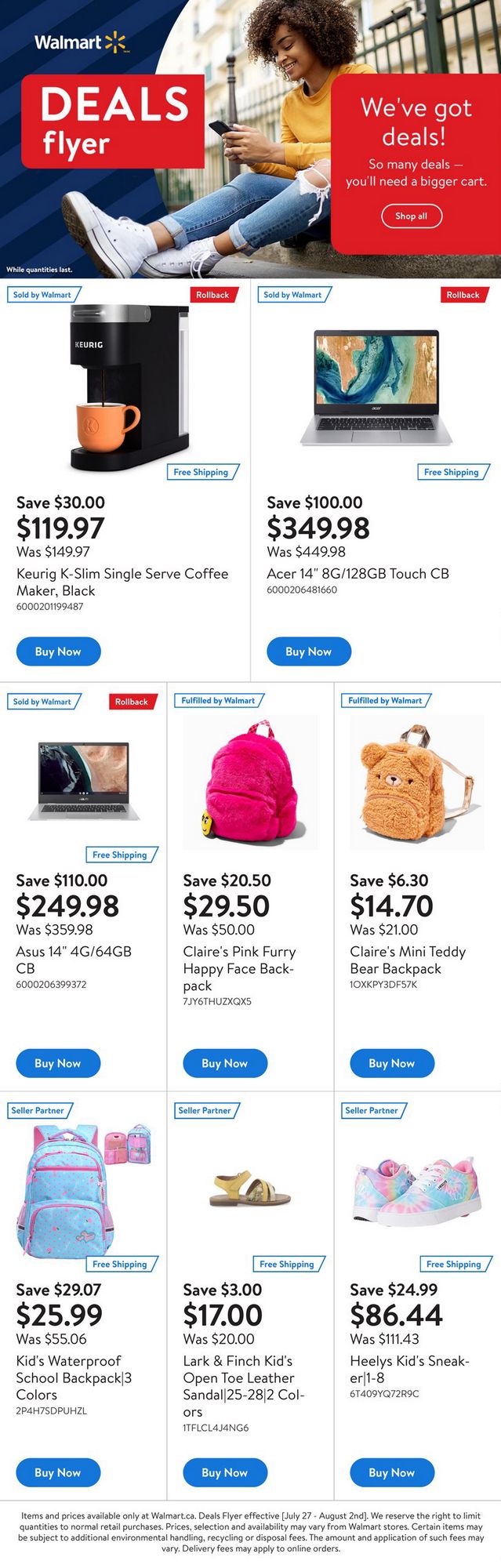View Claire's Pink Furry backpack photo
The height and width of the screenshot is (1568, 501).
coord(250,782)
